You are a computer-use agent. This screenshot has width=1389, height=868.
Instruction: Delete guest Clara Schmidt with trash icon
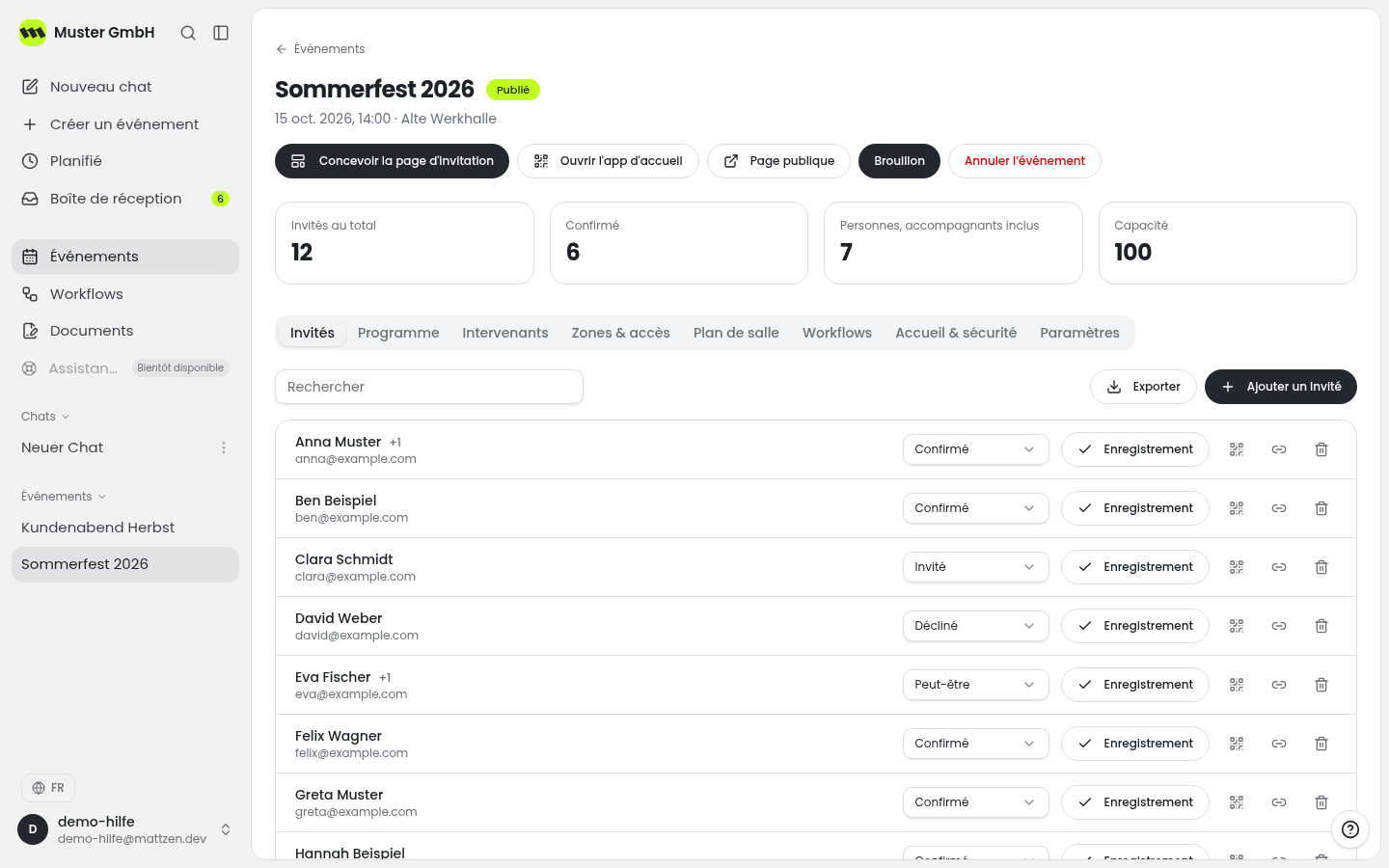(1321, 567)
